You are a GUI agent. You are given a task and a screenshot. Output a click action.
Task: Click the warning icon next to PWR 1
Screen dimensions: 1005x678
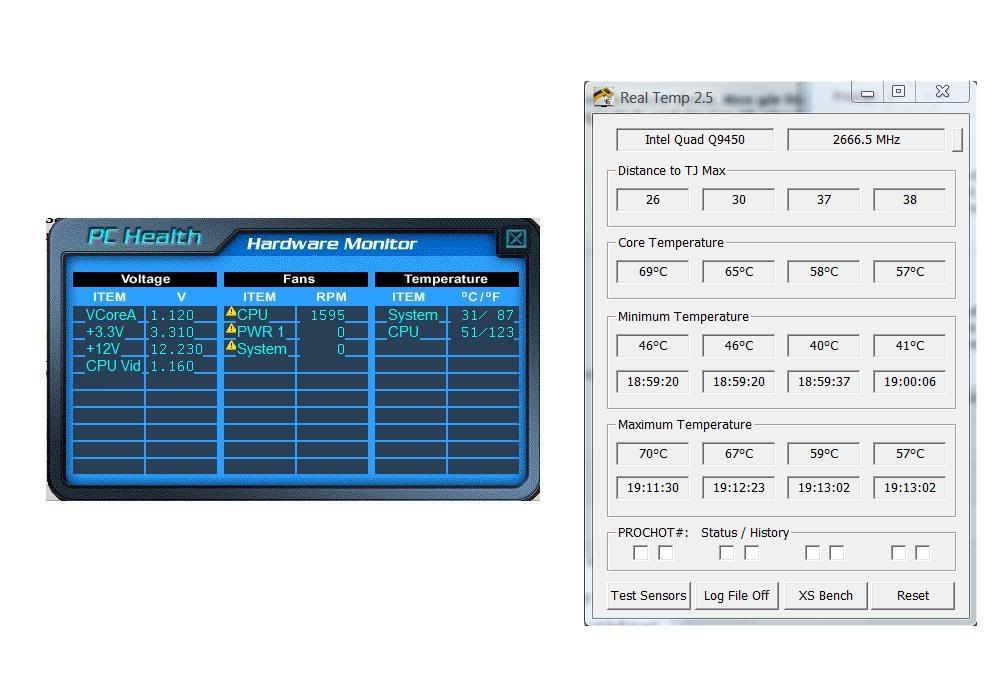coord(231,330)
